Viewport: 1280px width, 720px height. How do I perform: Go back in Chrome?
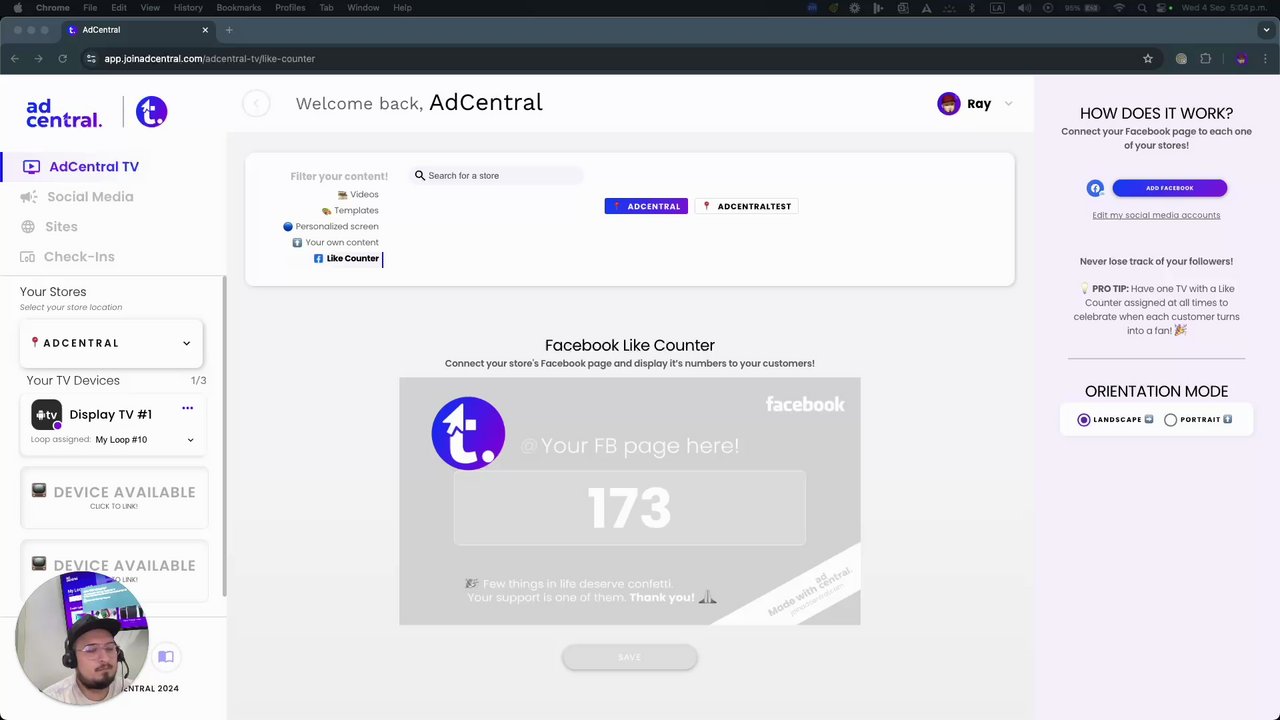(14, 59)
